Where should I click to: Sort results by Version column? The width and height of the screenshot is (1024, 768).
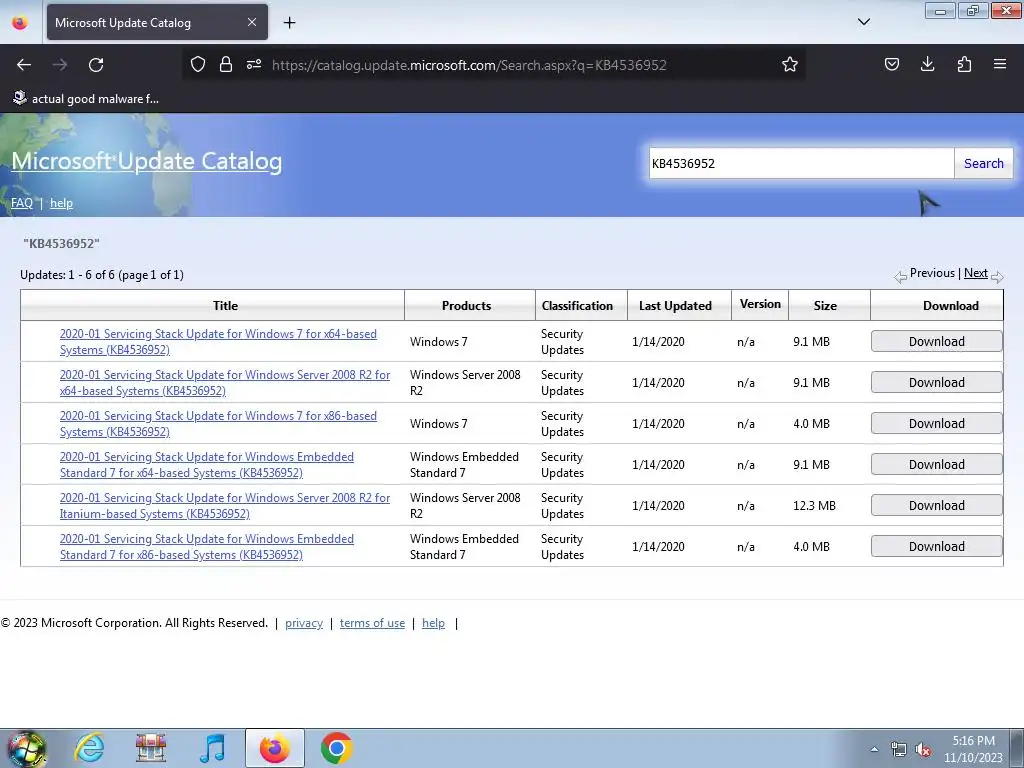coord(760,304)
